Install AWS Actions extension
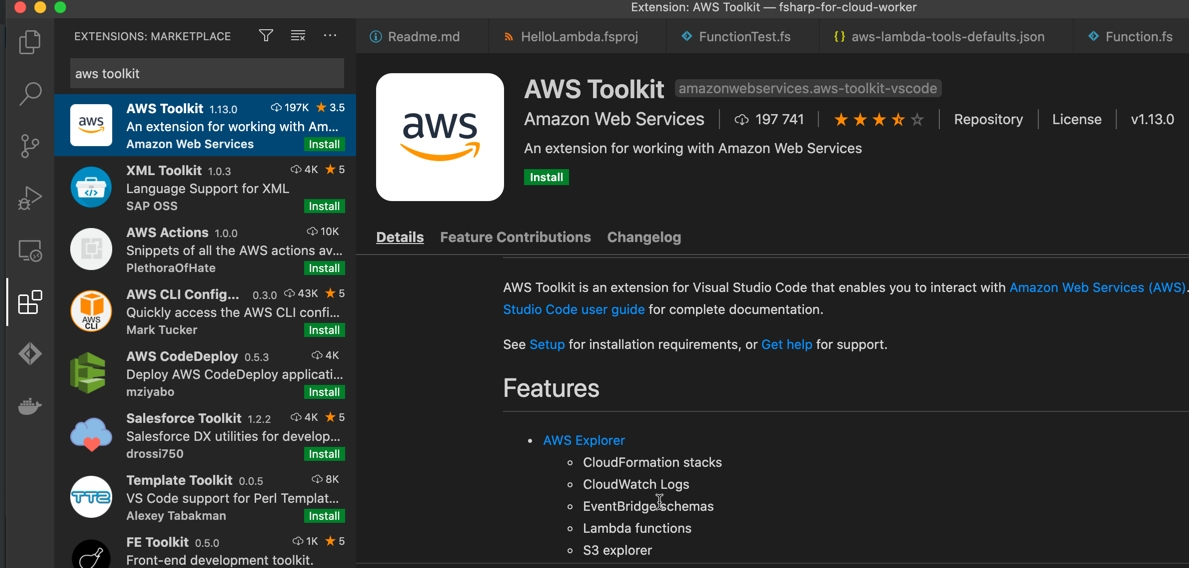This screenshot has width=1189, height=568. (325, 268)
